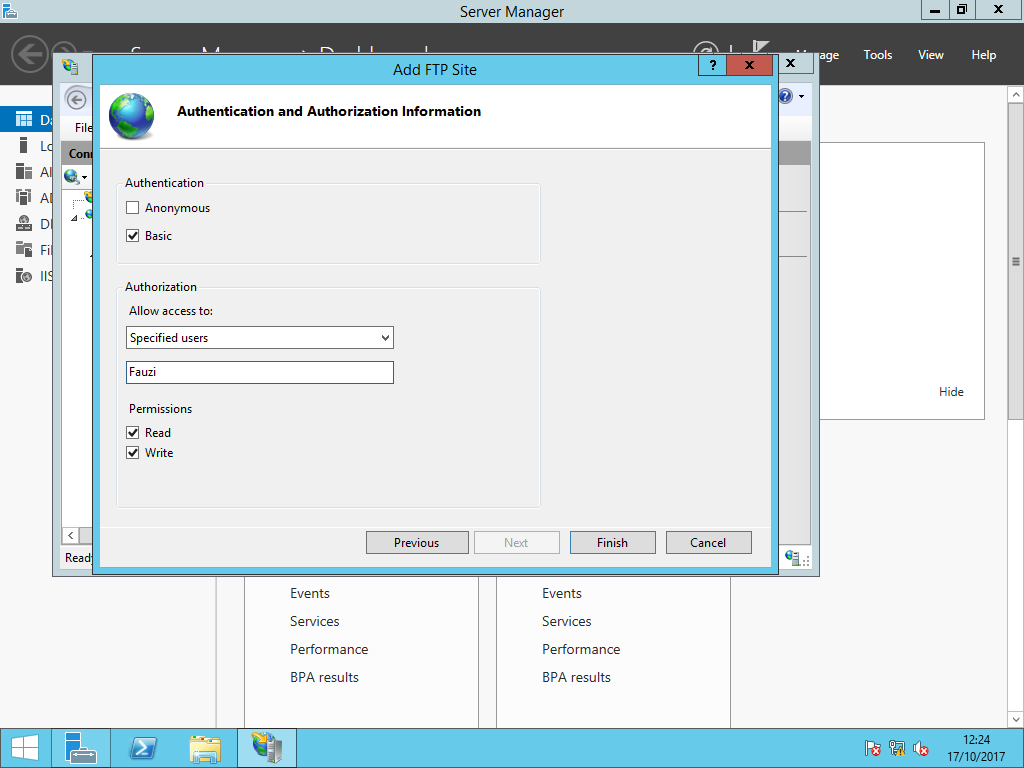1024x768 pixels.
Task: Enable Anonymous authentication
Action: 132,207
